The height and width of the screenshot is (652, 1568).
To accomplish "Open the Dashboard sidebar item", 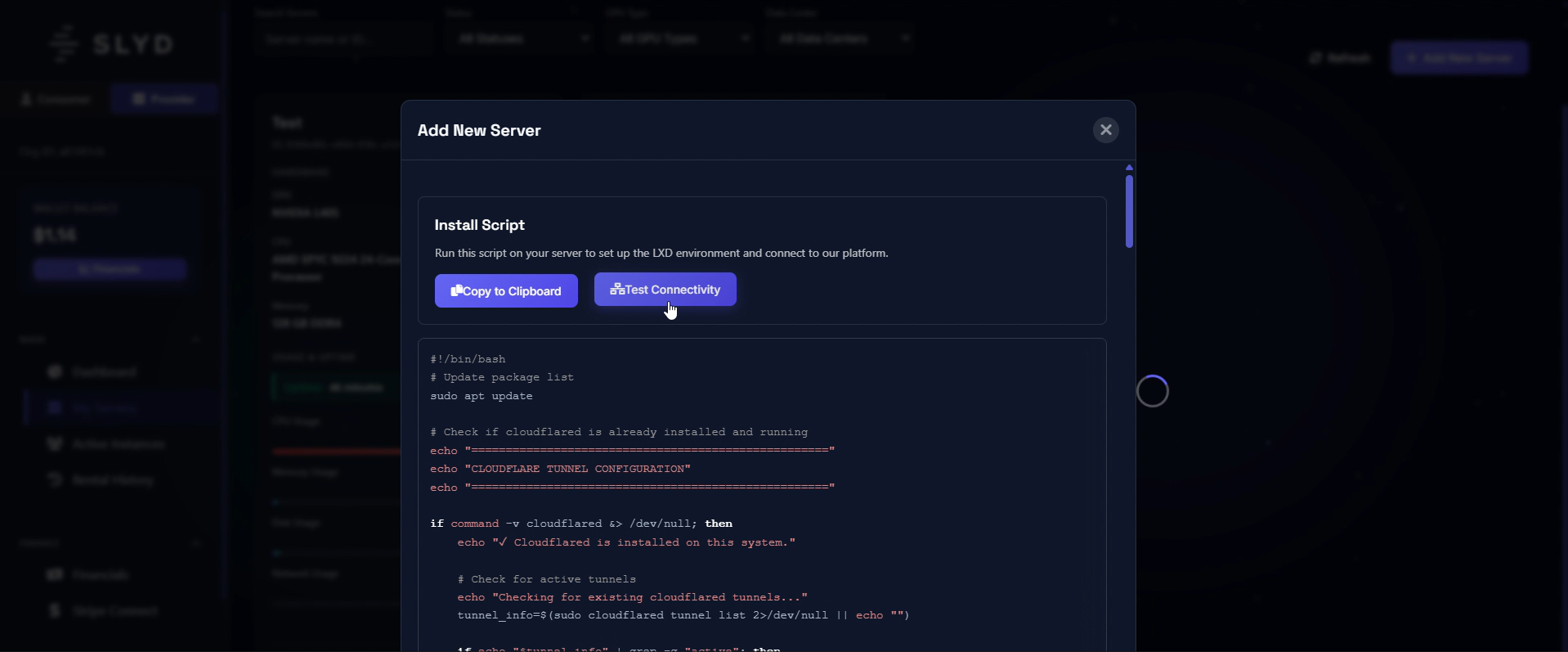I will click(103, 372).
